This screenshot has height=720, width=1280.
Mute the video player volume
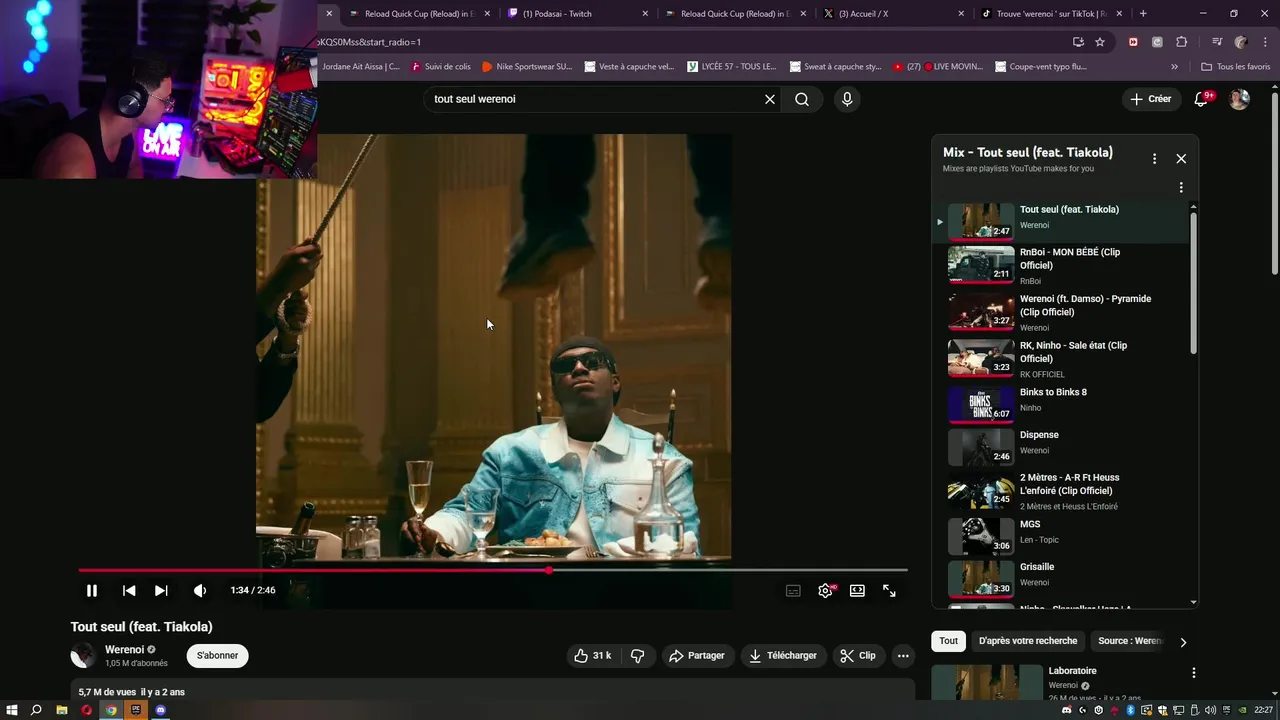coord(200,591)
